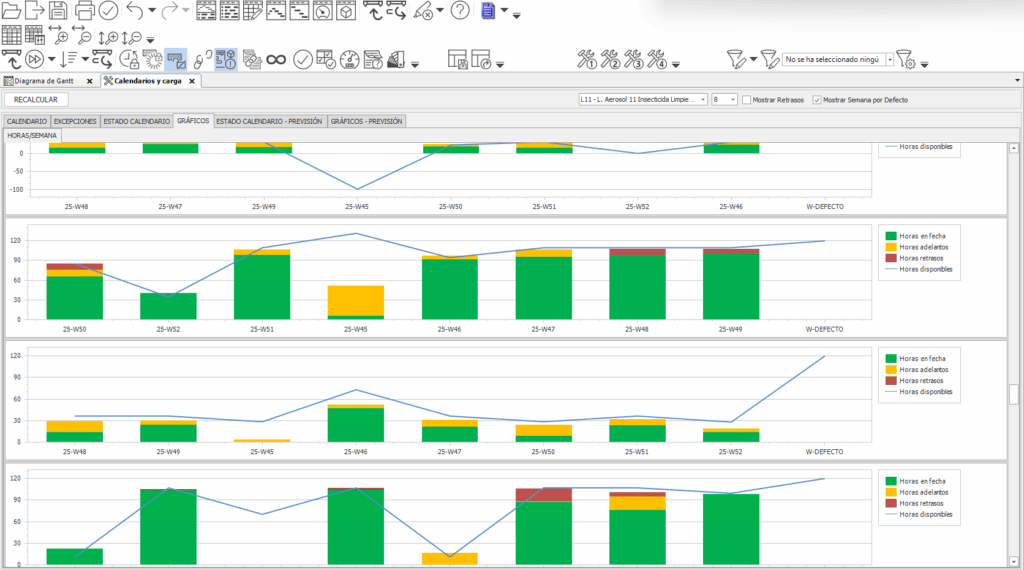Click the help question mark icon

pos(460,11)
